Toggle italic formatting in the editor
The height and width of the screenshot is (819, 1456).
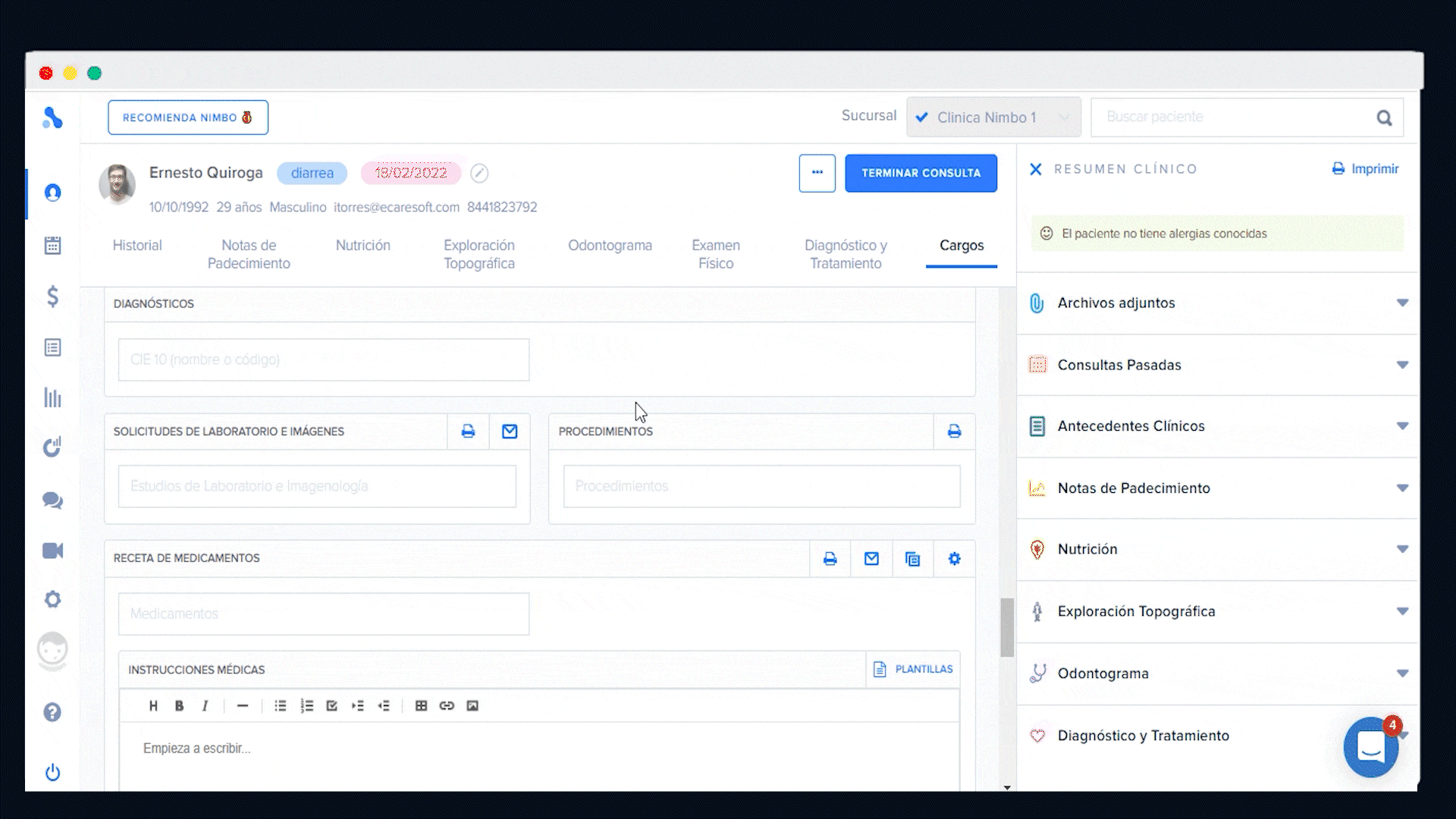click(x=205, y=705)
